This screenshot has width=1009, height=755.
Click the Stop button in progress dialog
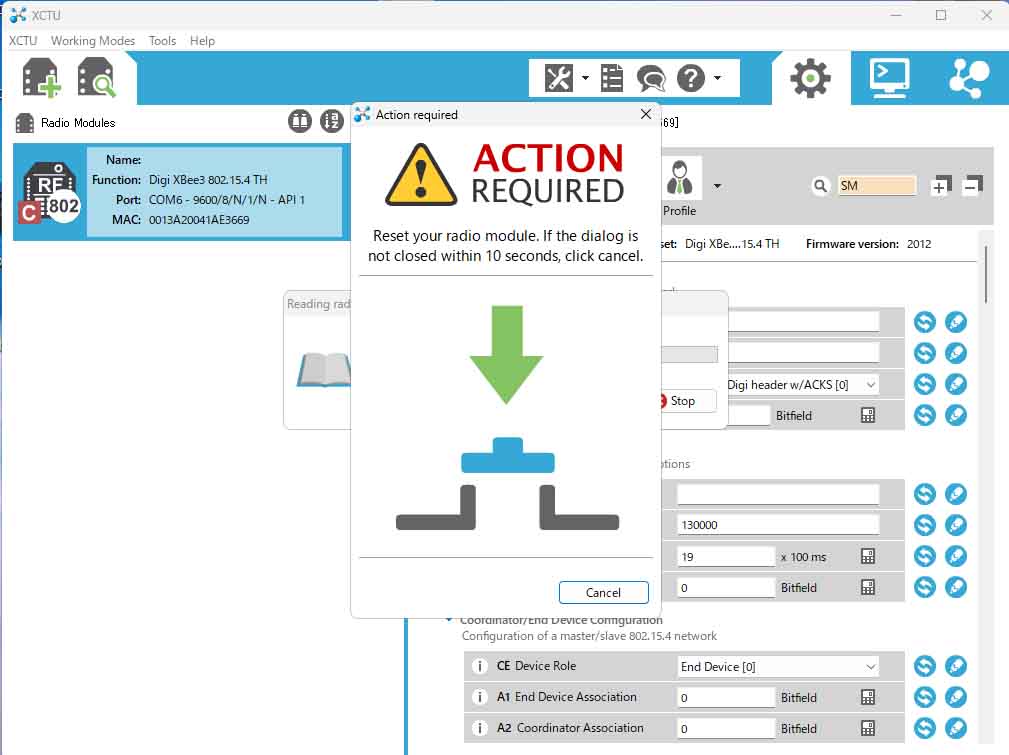[686, 401]
